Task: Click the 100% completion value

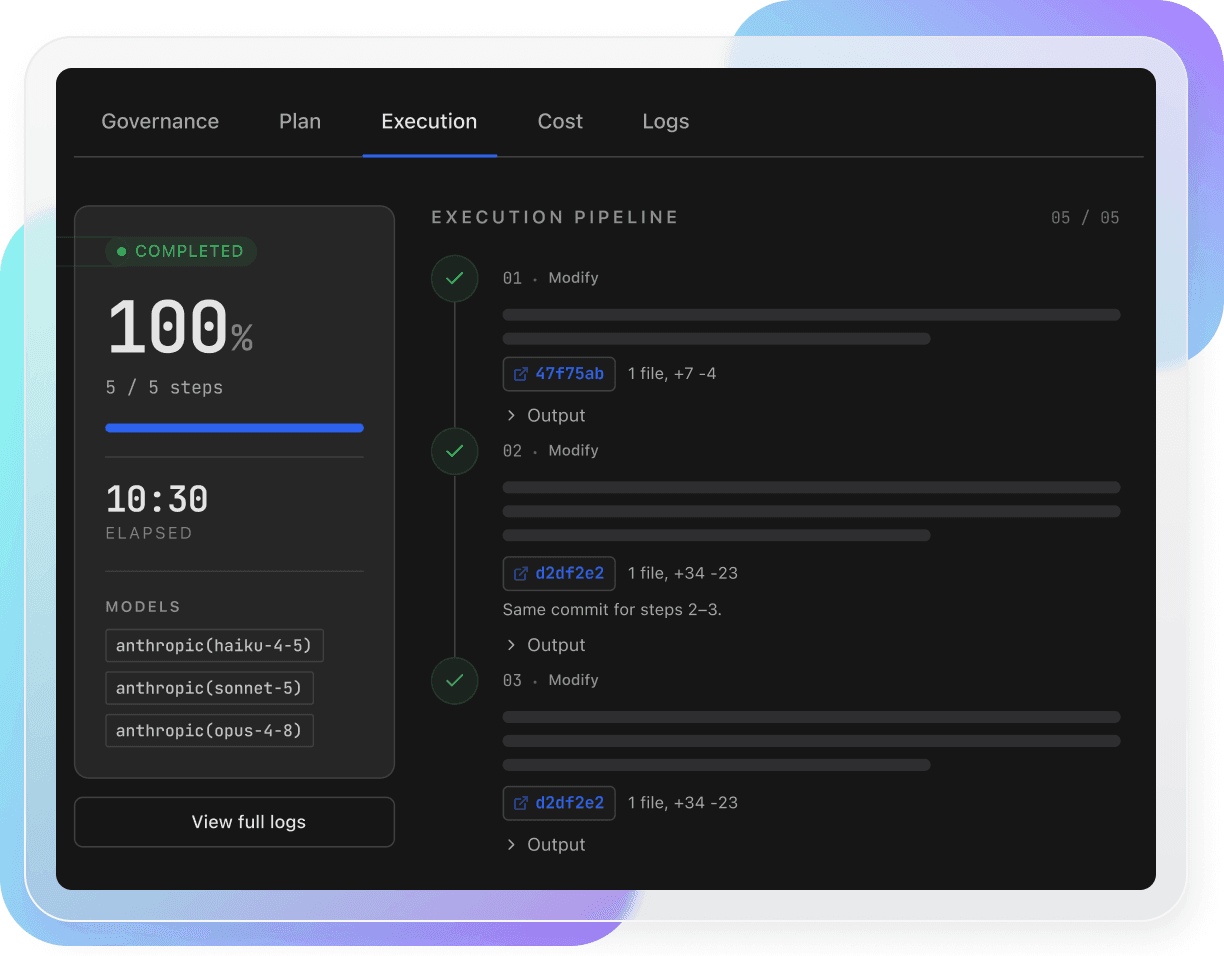Action: [x=180, y=328]
